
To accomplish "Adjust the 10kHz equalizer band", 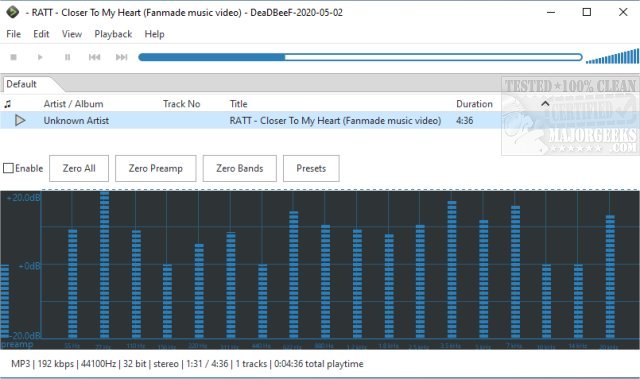I will [547, 301].
